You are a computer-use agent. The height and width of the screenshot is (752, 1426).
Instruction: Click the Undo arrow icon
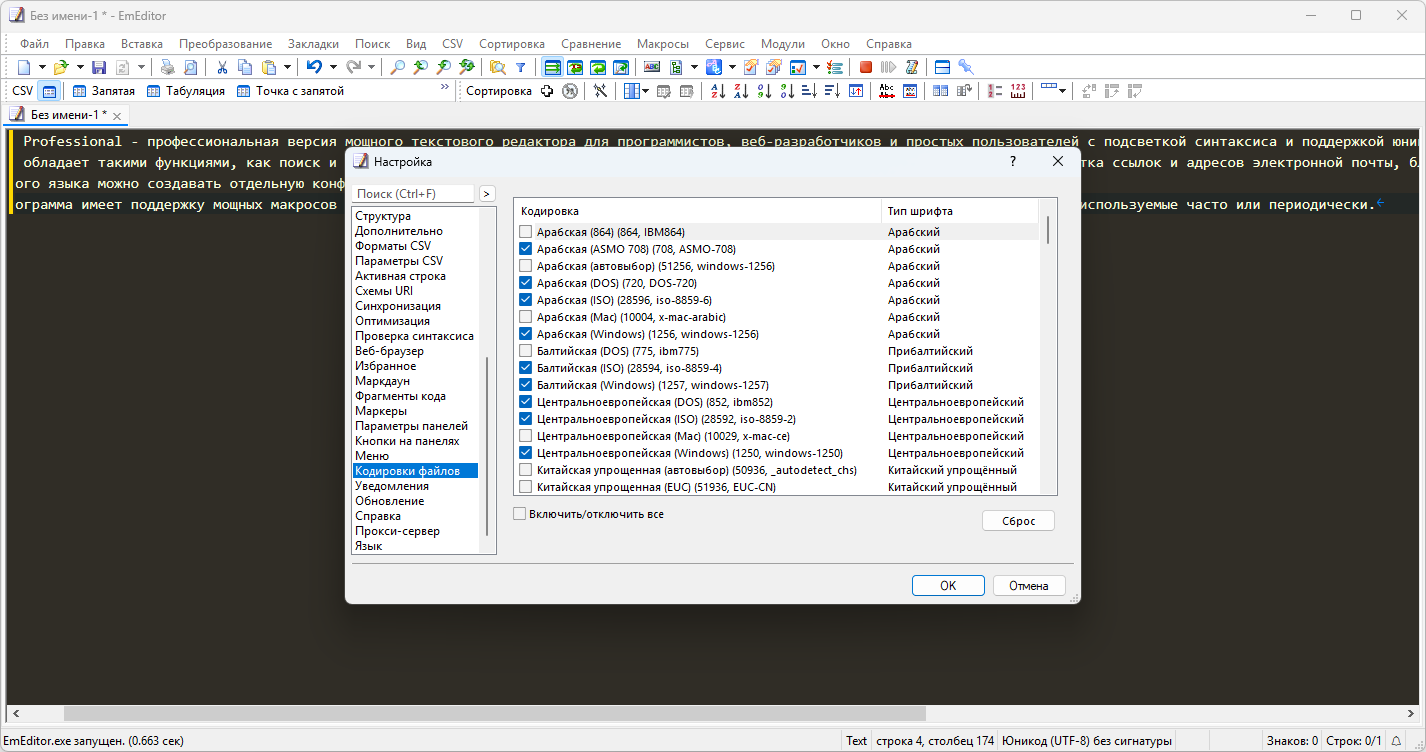click(314, 67)
